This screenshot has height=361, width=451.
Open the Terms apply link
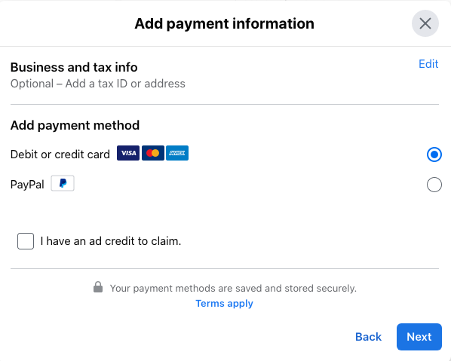coord(224,304)
